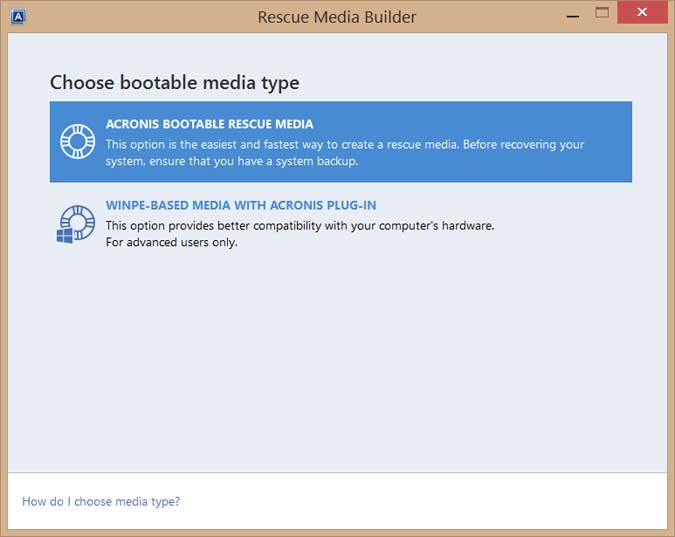The width and height of the screenshot is (675, 537).
Task: Click the Acronis app icon in title bar
Action: coord(18,17)
